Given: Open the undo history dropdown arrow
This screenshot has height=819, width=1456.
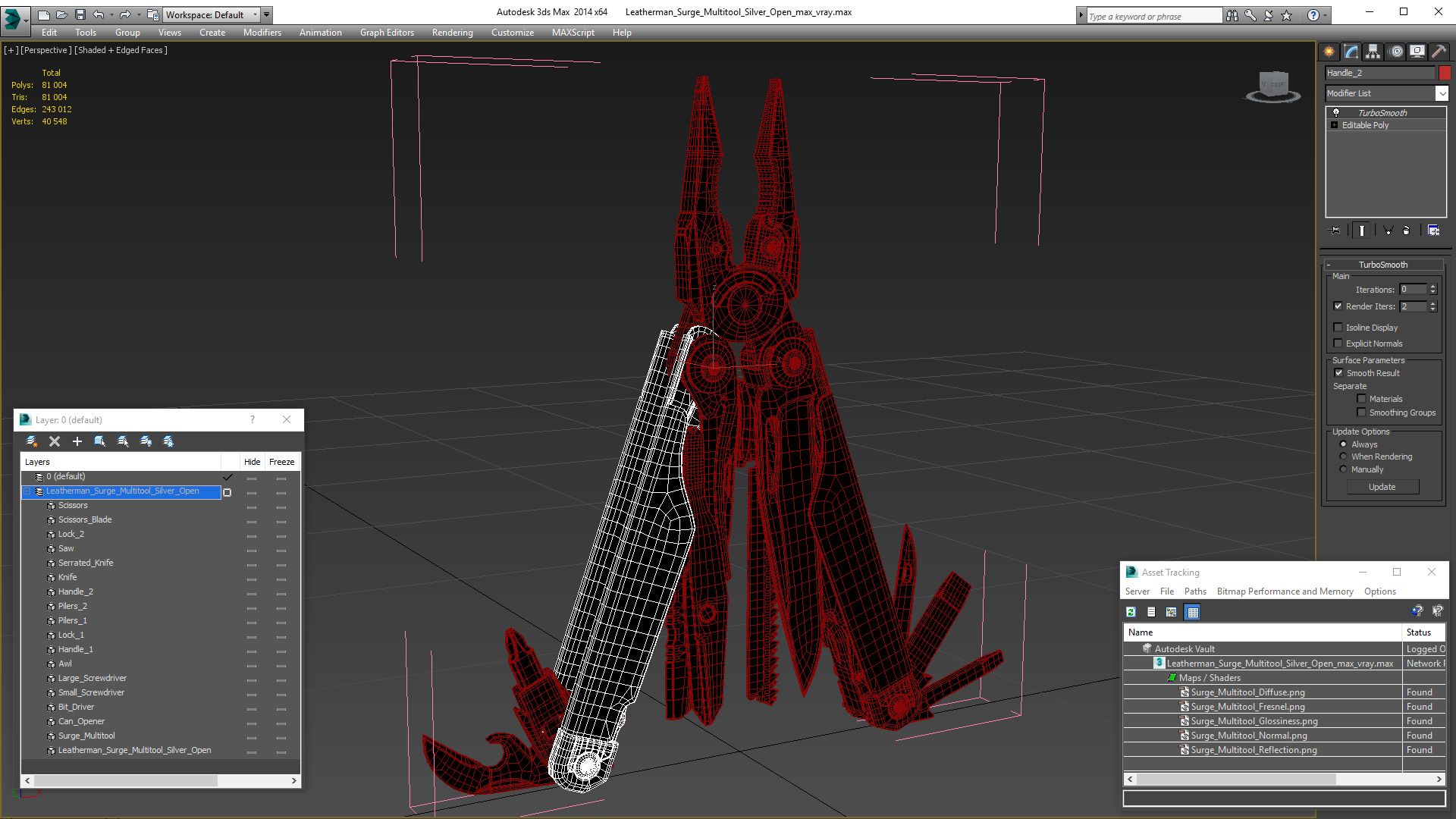Looking at the screenshot, I should tap(111, 14).
